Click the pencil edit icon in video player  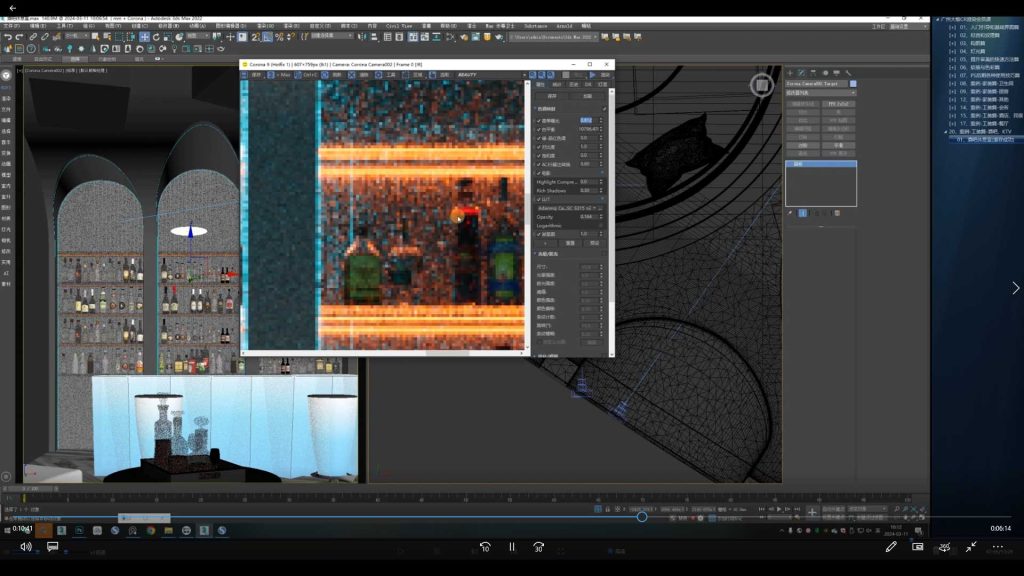coord(891,547)
